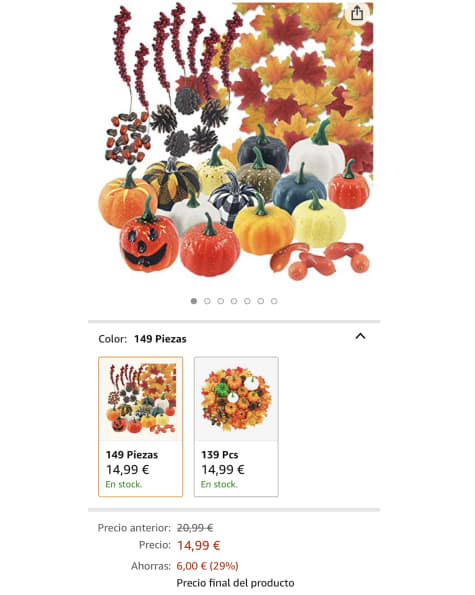Viewport: 475px width, 595px height.
Task: Tap the 139 Pcs wreath thumbnail image
Action: pyautogui.click(x=236, y=398)
